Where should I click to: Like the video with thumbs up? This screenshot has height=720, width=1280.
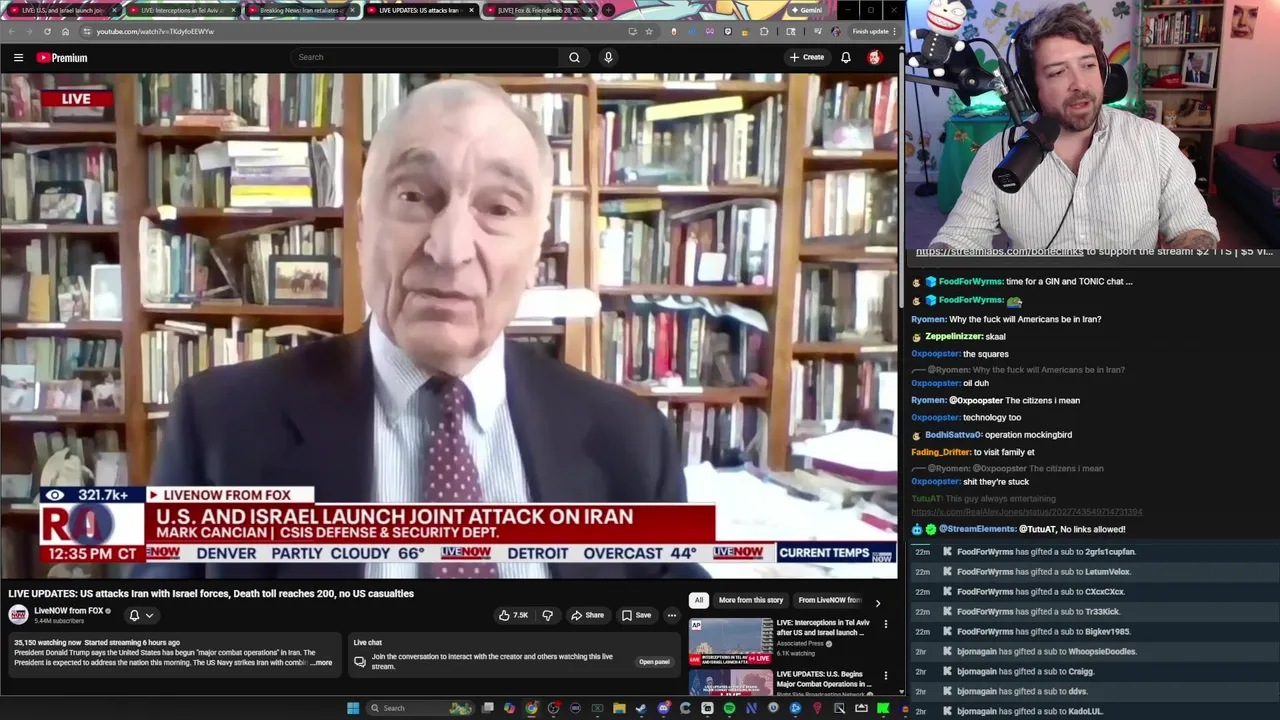[x=514, y=615]
